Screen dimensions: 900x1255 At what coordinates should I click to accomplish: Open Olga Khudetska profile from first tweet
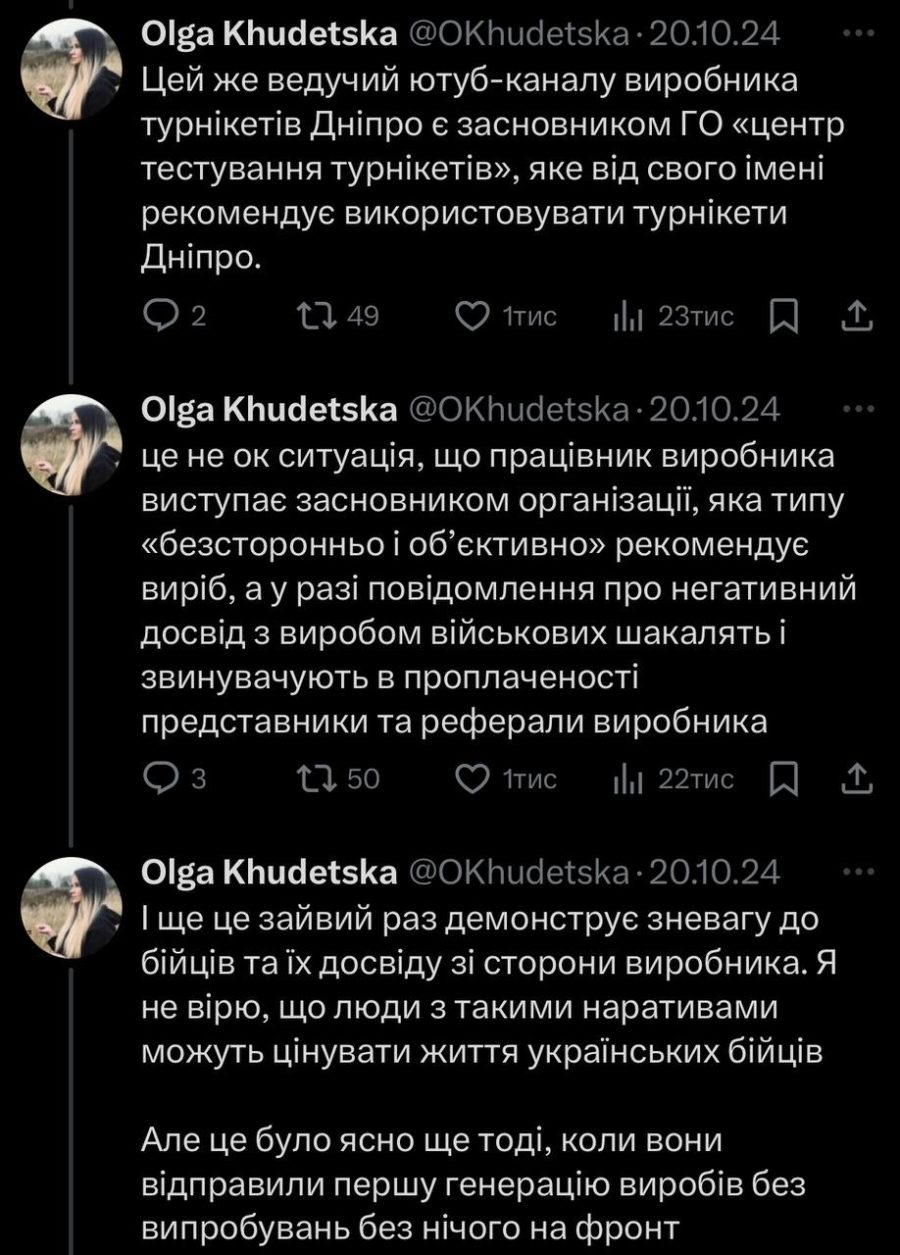269,36
